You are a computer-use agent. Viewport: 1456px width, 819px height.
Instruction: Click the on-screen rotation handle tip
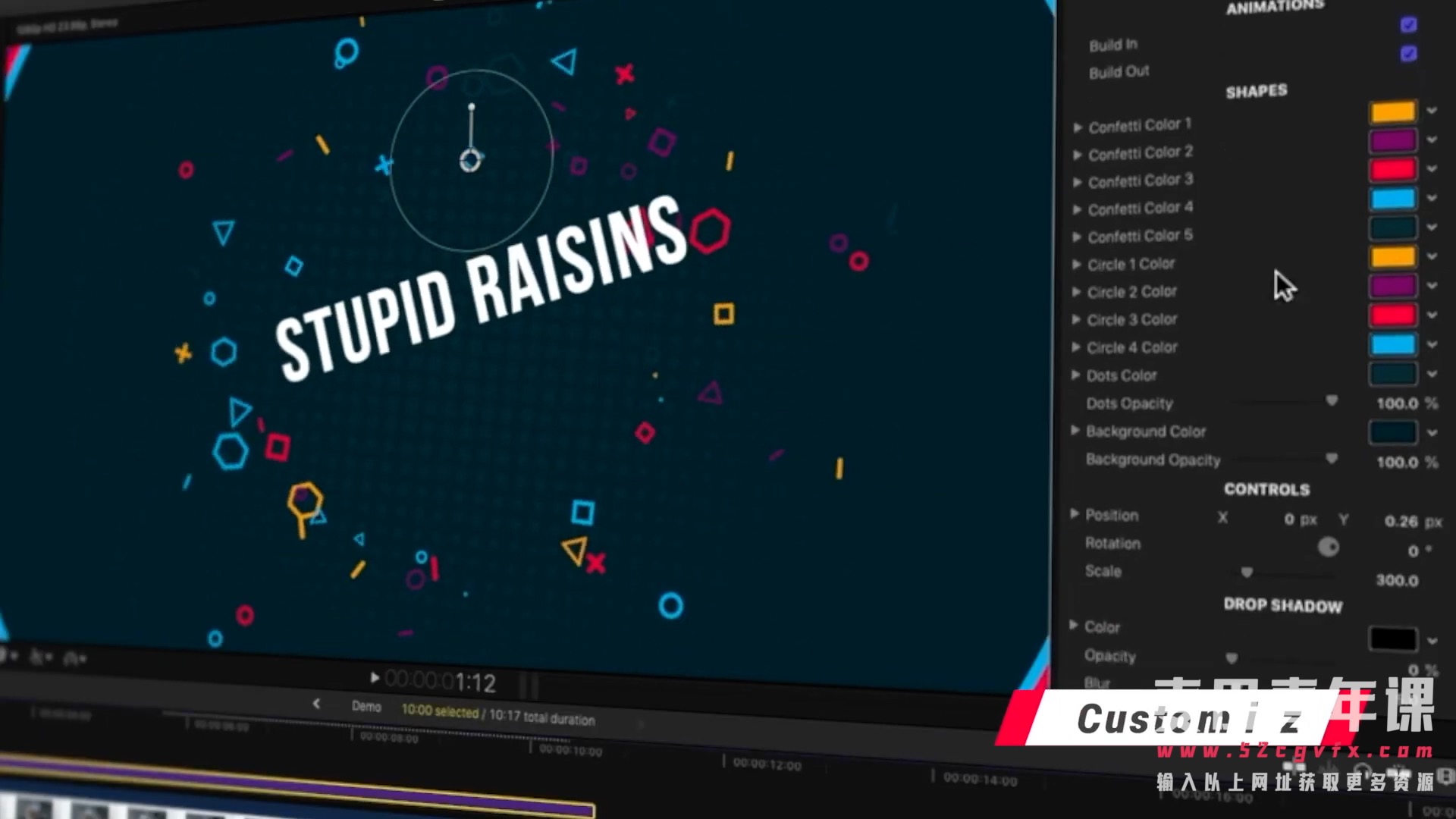pyautogui.click(x=472, y=107)
